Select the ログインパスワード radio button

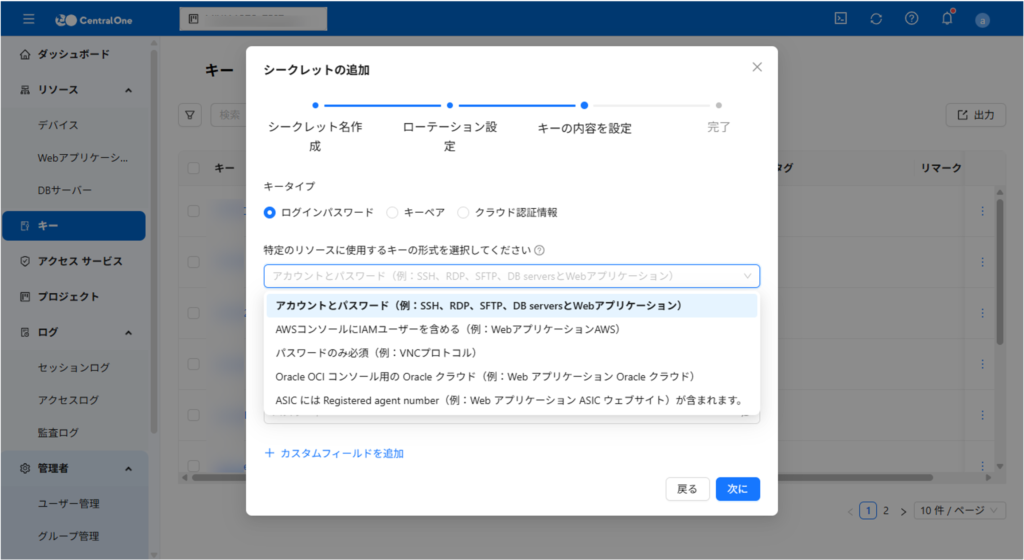click(270, 212)
